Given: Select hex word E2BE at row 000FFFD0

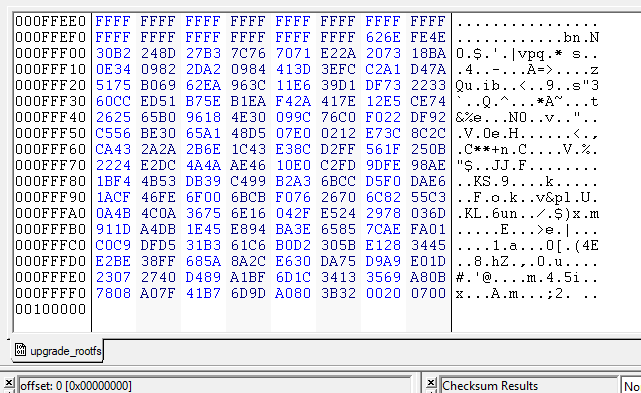Looking at the screenshot, I should point(113,261).
